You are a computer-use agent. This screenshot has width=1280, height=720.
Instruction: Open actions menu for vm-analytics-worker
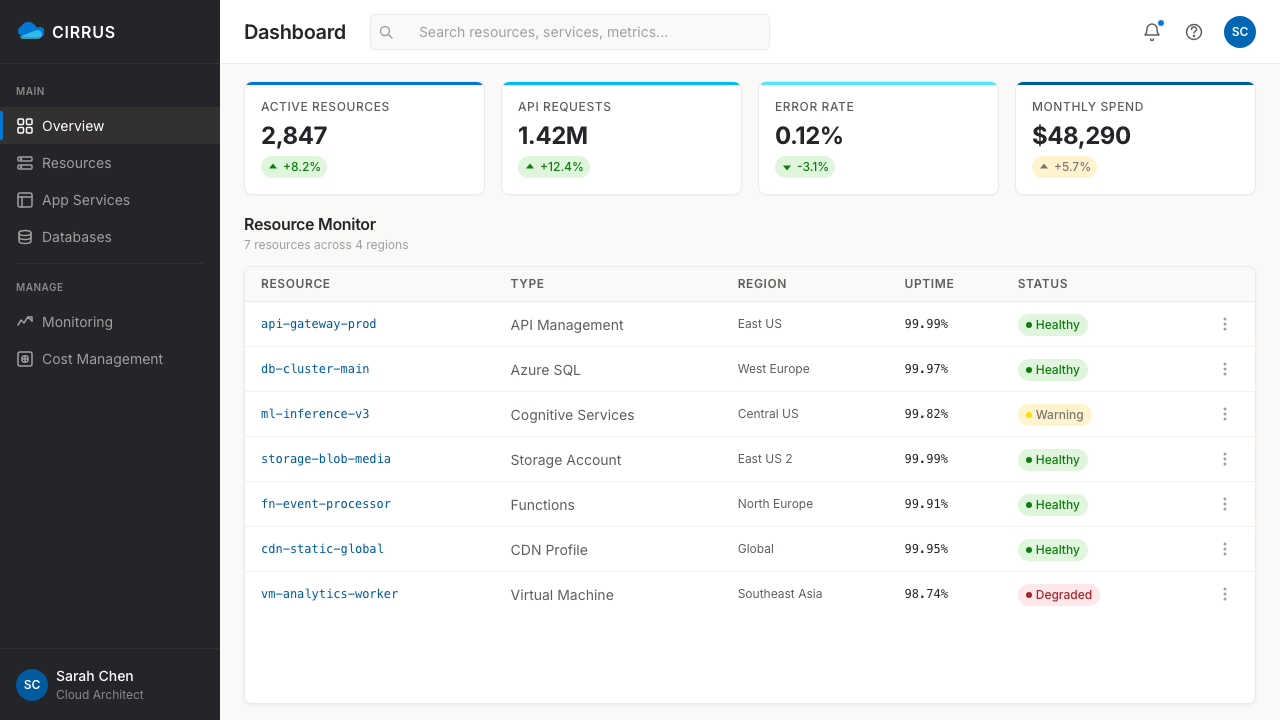pos(1225,594)
